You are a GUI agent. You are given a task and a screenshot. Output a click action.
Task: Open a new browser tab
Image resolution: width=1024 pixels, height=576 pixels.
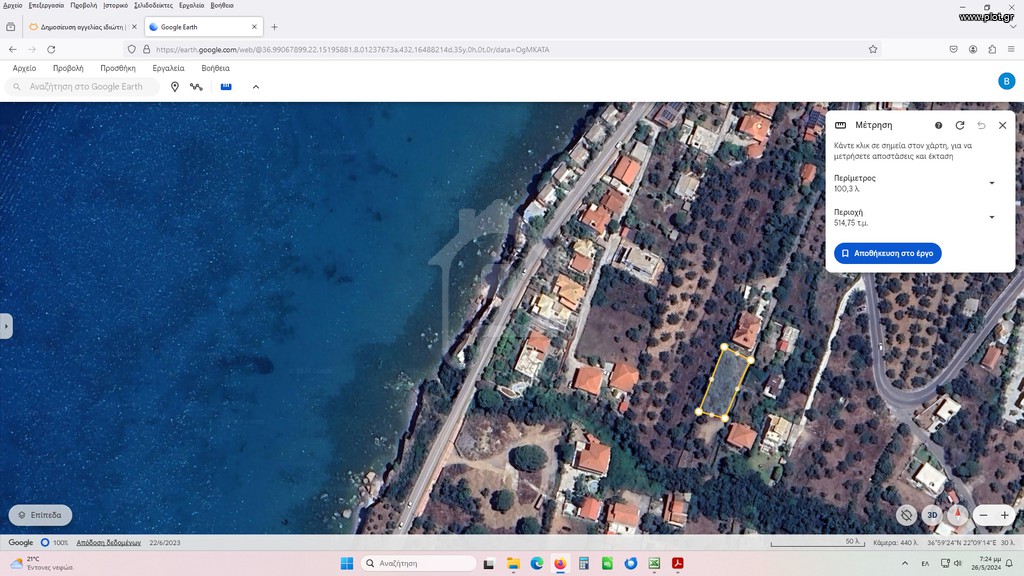274,27
